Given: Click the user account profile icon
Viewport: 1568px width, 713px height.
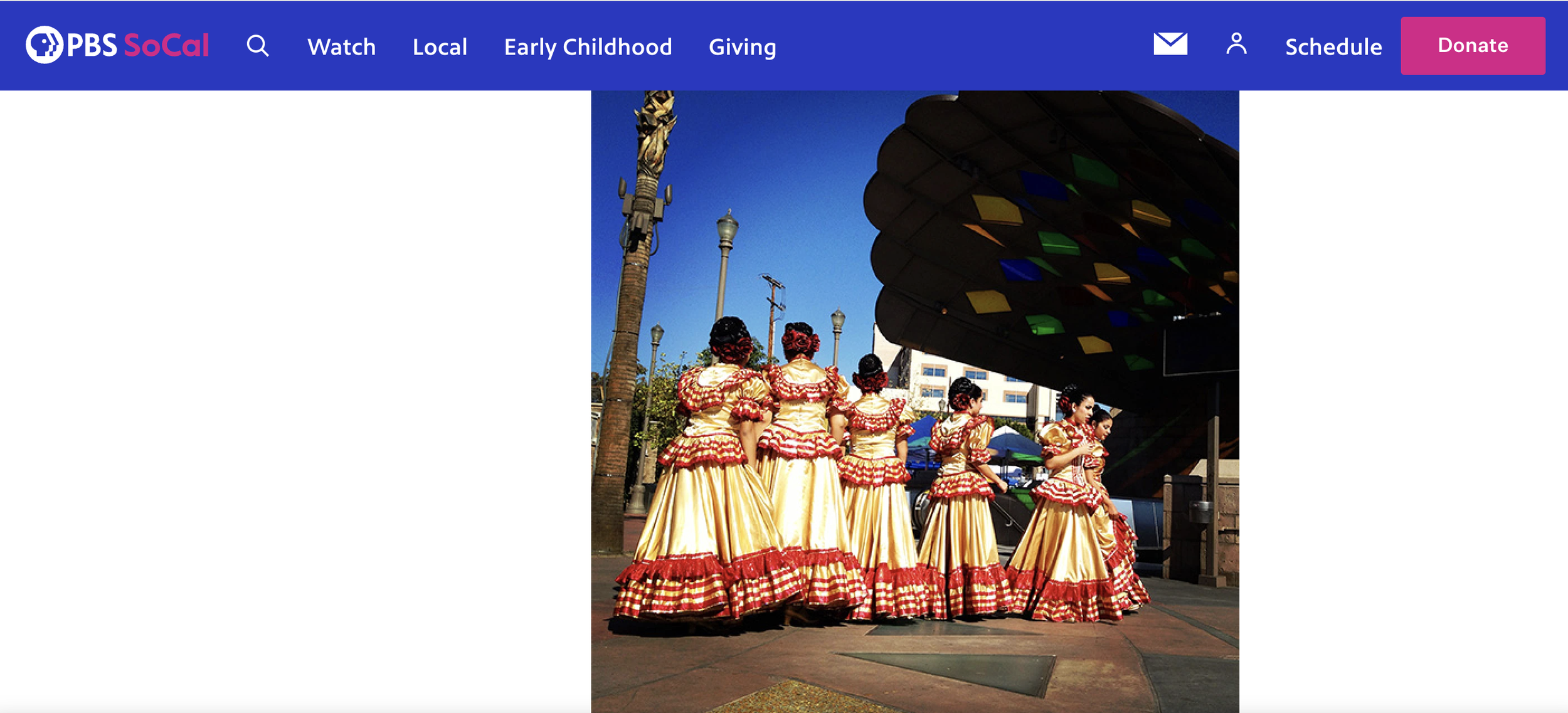Looking at the screenshot, I should (x=1236, y=45).
